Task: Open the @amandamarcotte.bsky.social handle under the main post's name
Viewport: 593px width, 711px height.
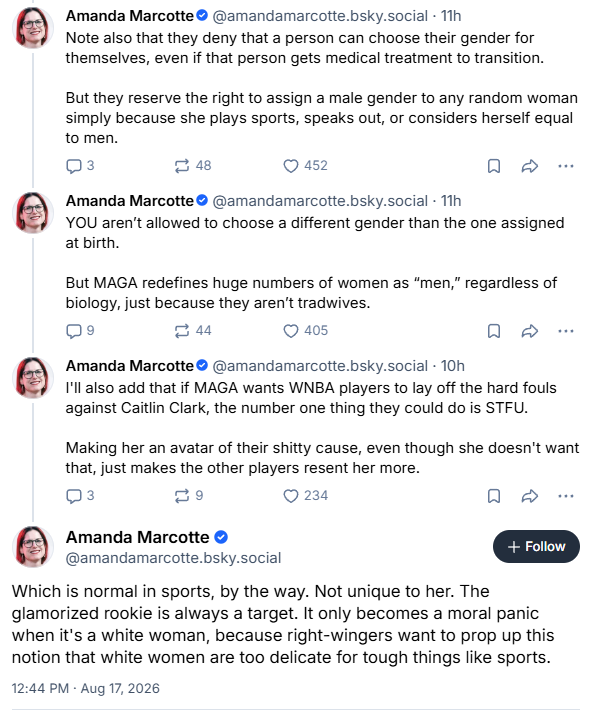Action: [173, 558]
